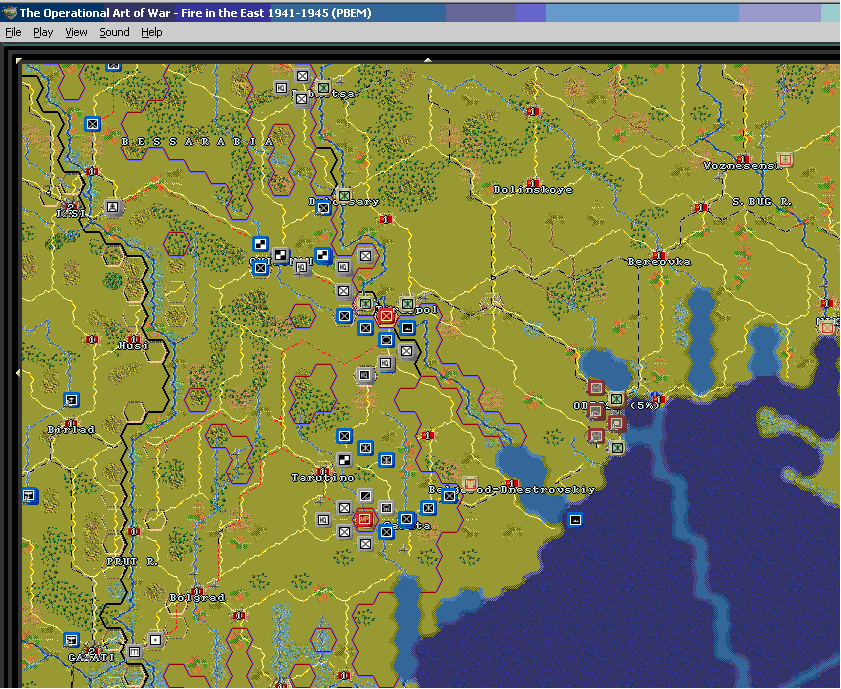Select the lowest gray HQ unit south of Tiraspol
The width and height of the screenshot is (841, 689).
coord(365,375)
